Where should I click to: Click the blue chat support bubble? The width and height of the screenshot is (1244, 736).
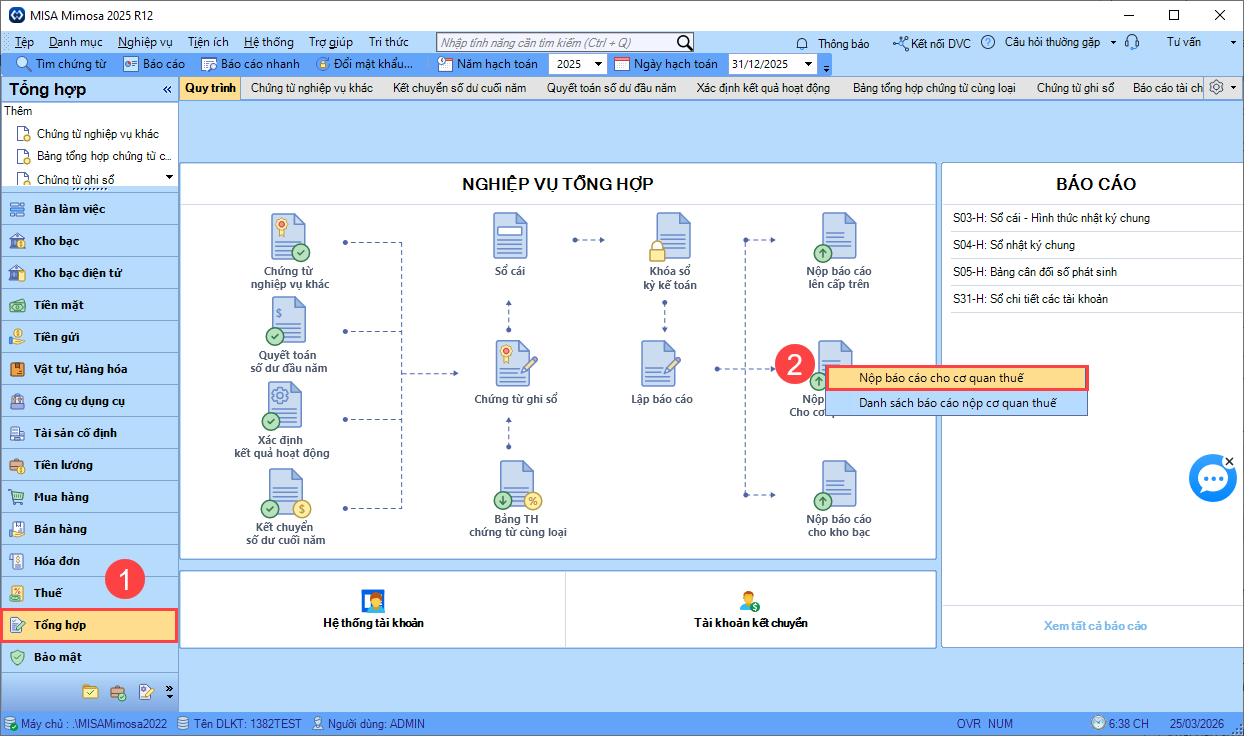pos(1212,478)
